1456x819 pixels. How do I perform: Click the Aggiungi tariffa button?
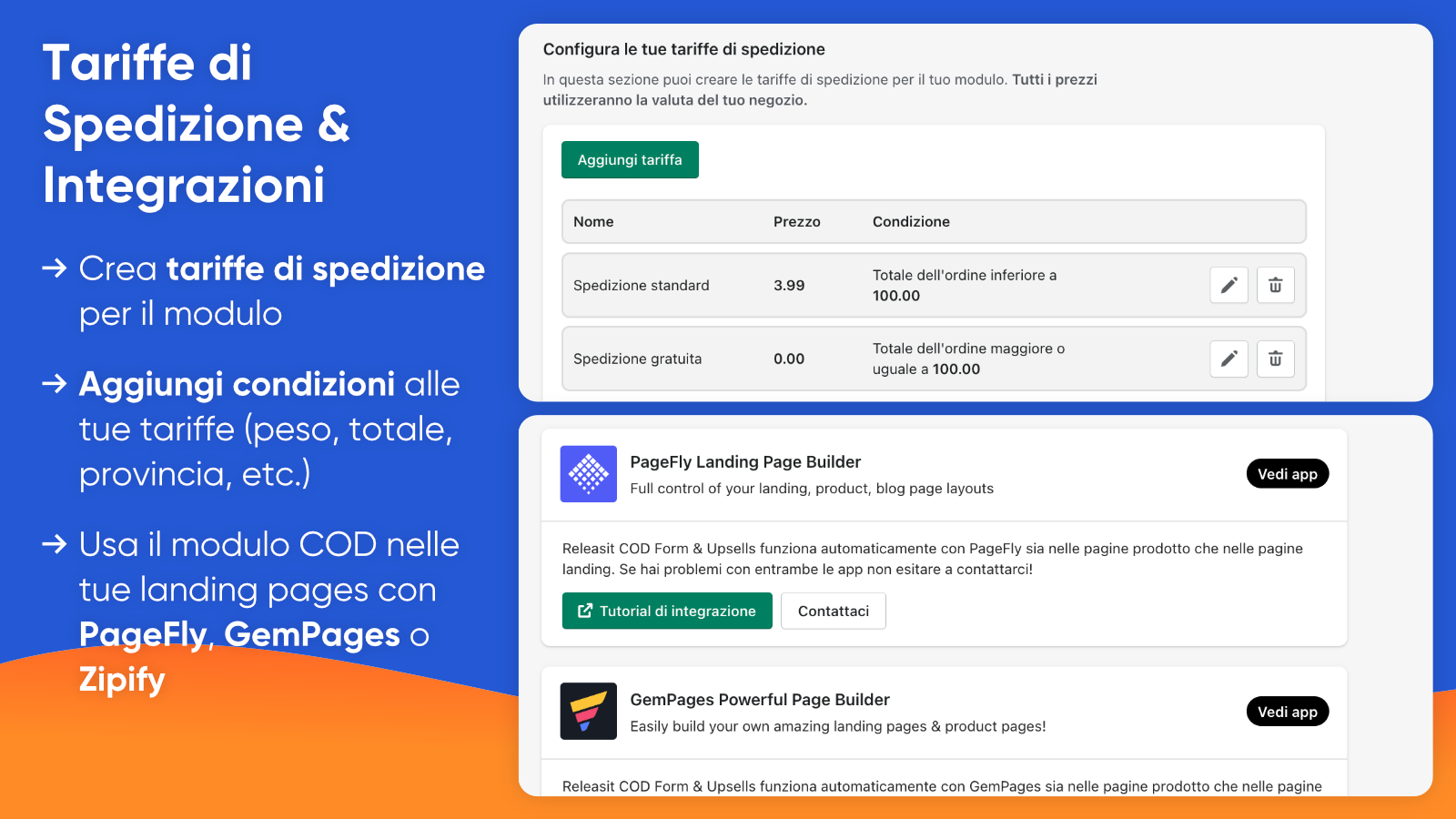(x=630, y=160)
